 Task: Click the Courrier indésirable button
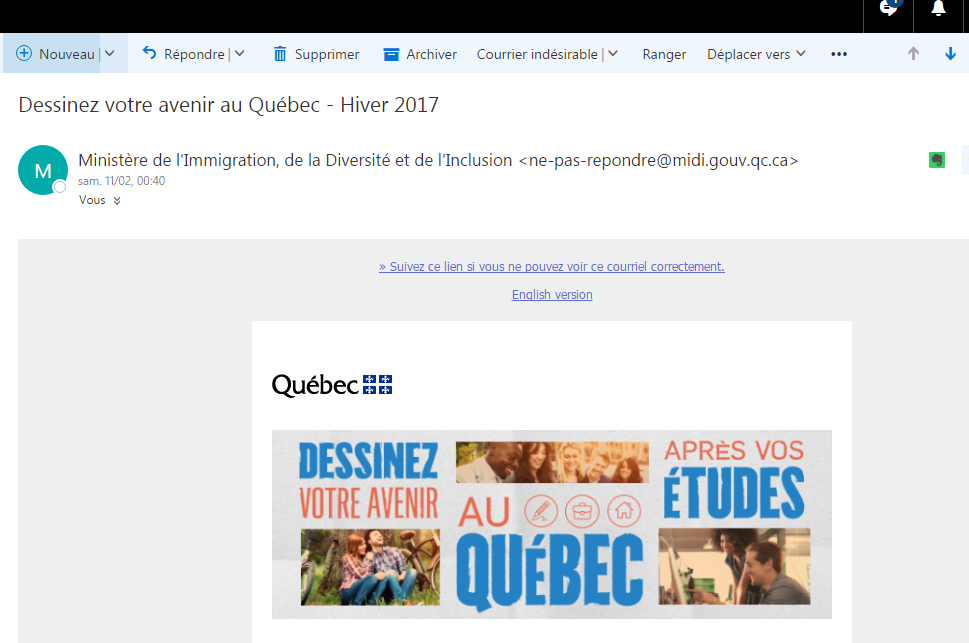click(537, 54)
